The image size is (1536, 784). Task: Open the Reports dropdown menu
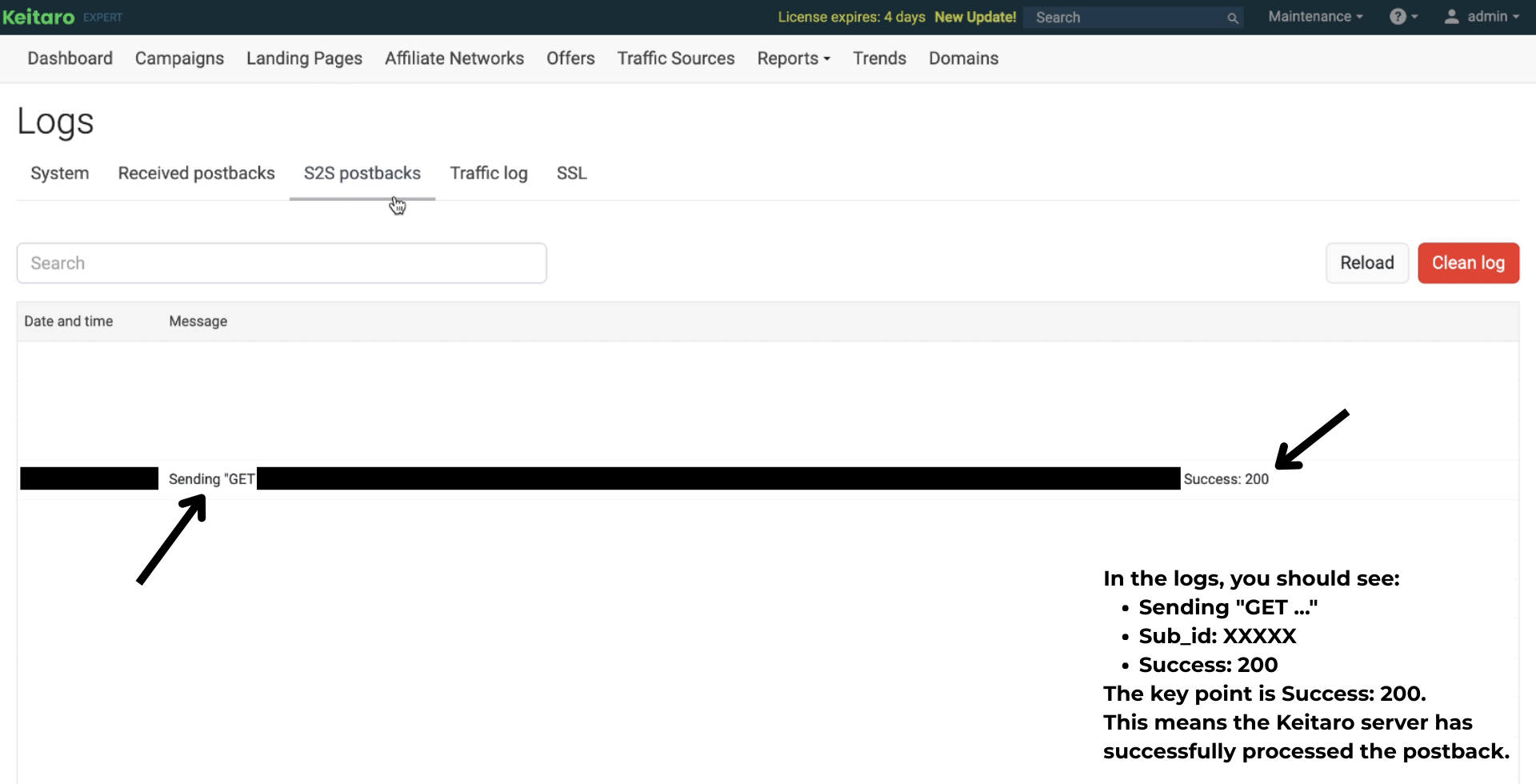(793, 58)
